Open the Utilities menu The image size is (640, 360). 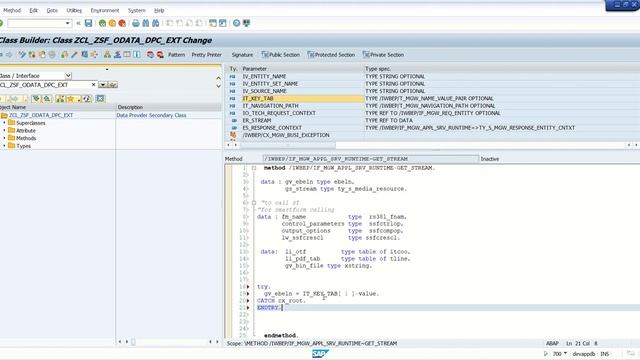coord(74,10)
